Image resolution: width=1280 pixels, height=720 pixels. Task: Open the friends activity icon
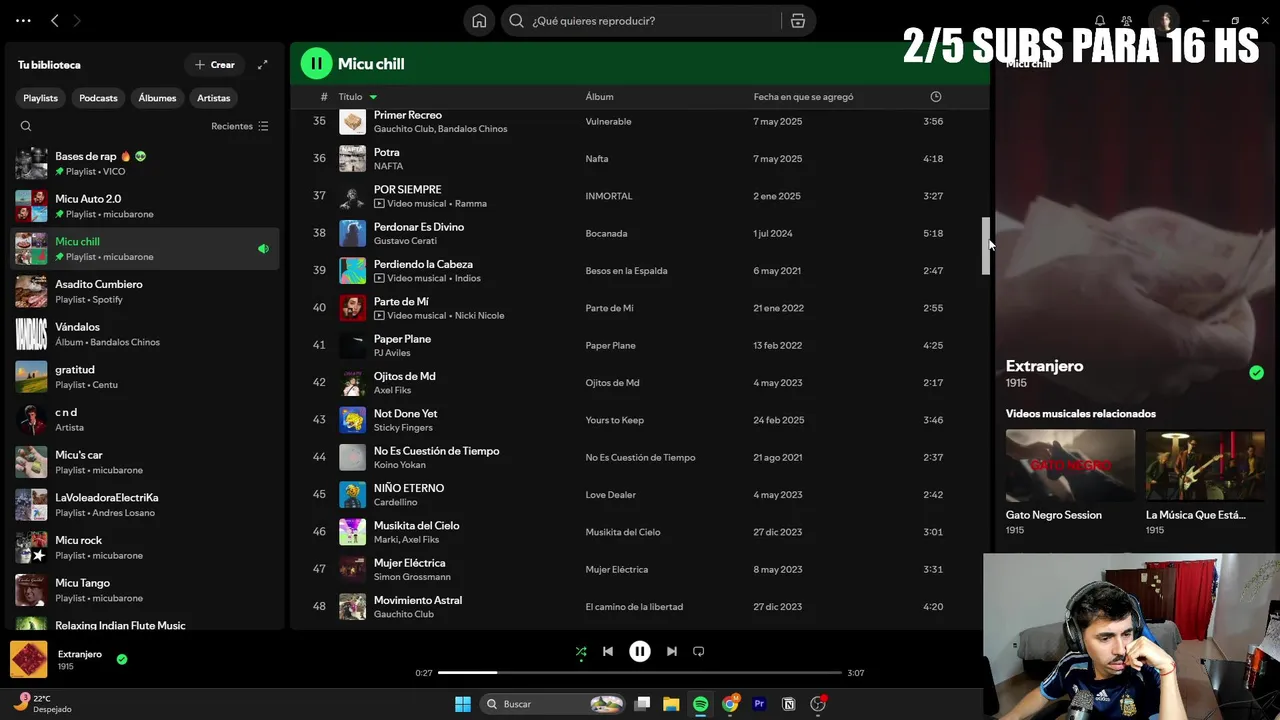(x=1127, y=21)
